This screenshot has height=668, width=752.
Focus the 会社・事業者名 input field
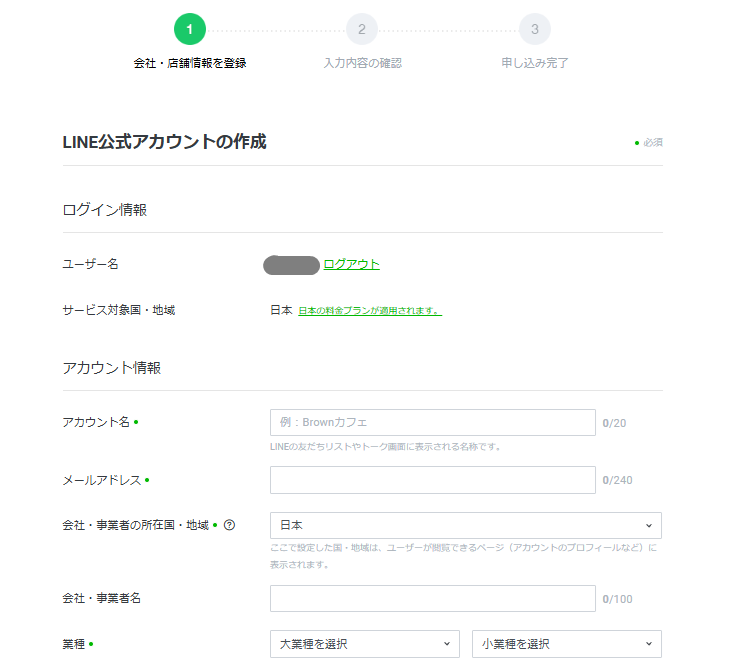[x=433, y=598]
